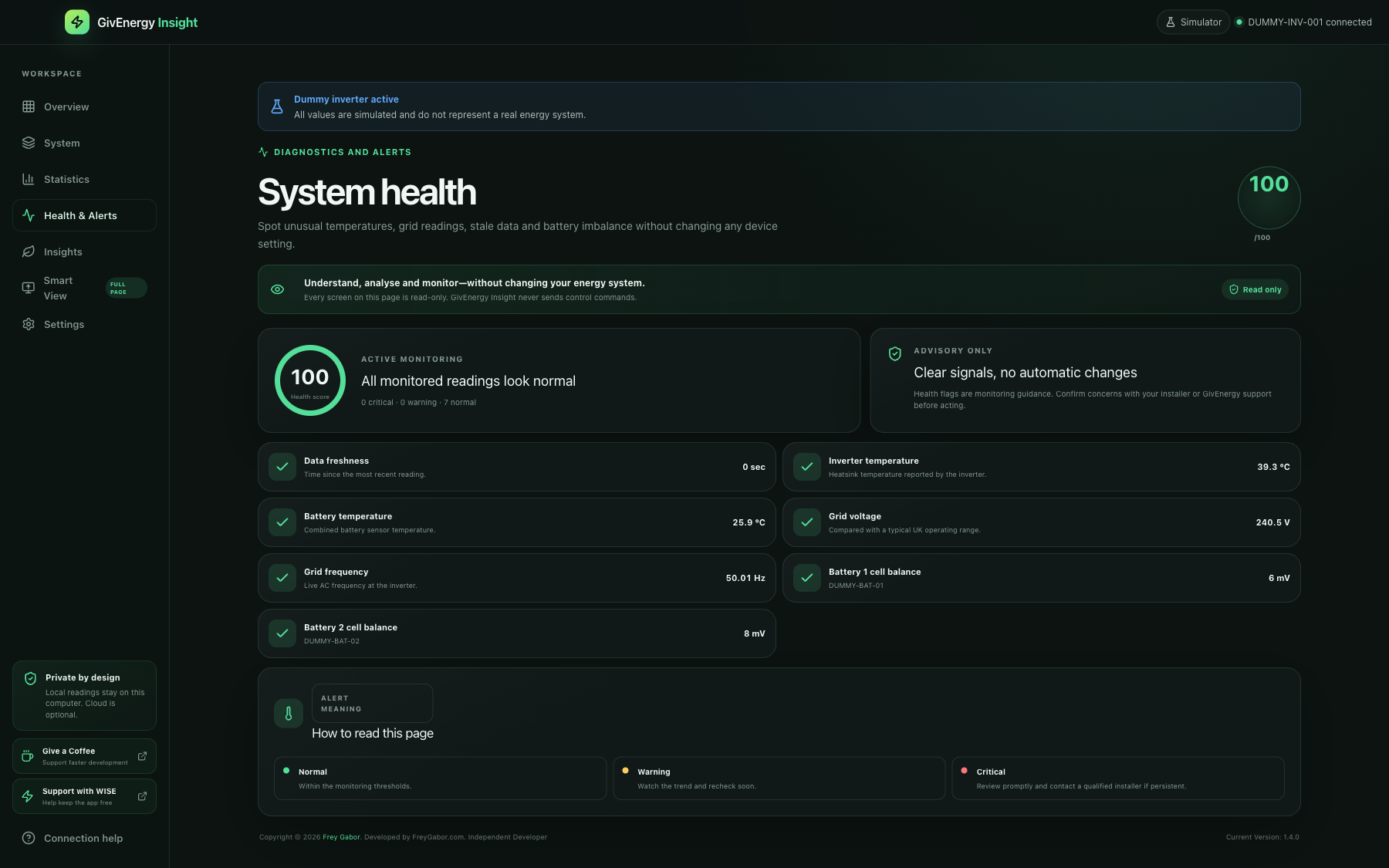Click the Grid frequency card
This screenshot has height=868, width=1389.
517,578
